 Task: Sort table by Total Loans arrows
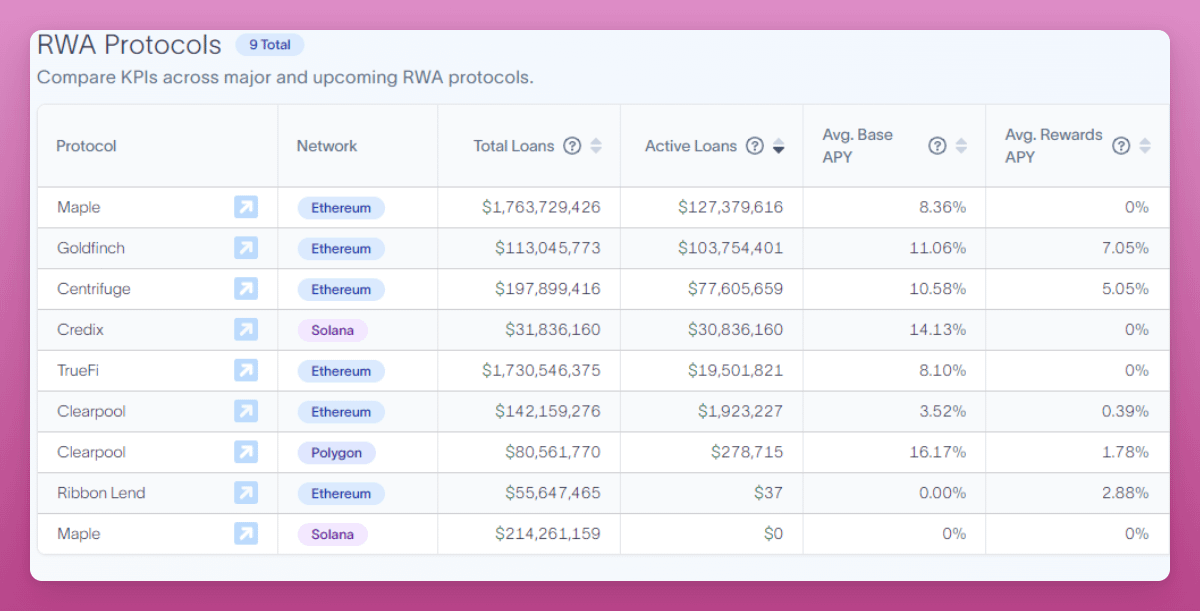tap(596, 146)
